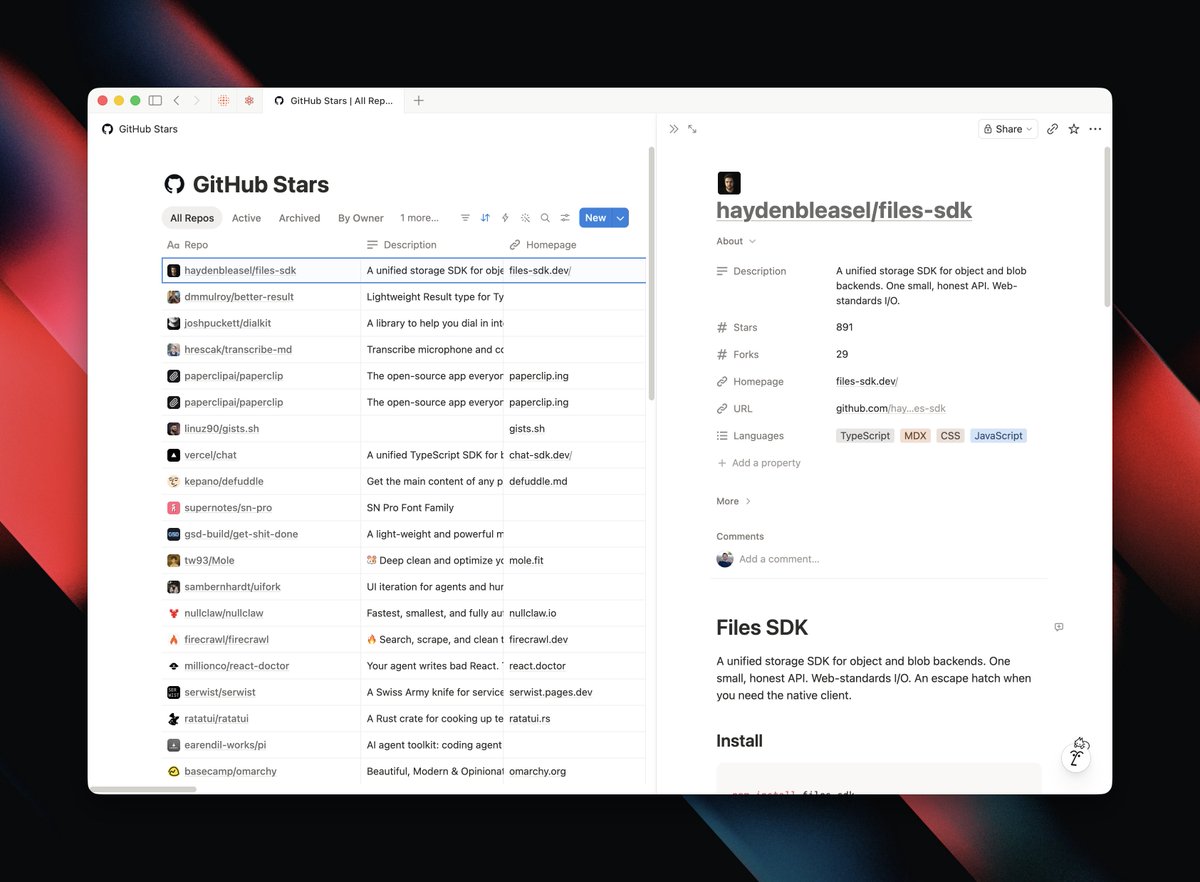
Task: Click the Languages property label
Action: click(x=751, y=436)
